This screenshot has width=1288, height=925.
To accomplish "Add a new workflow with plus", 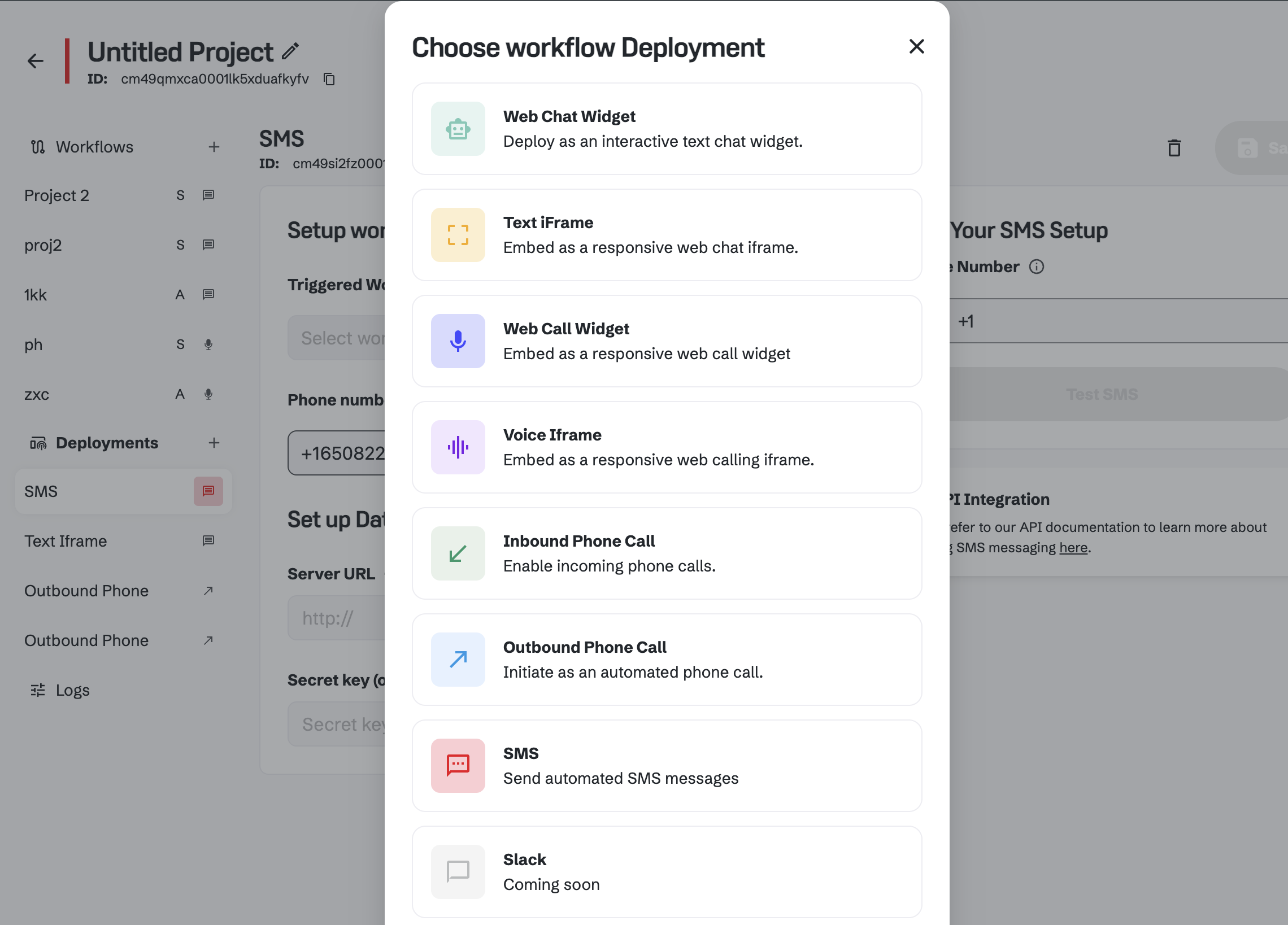I will click(x=214, y=147).
